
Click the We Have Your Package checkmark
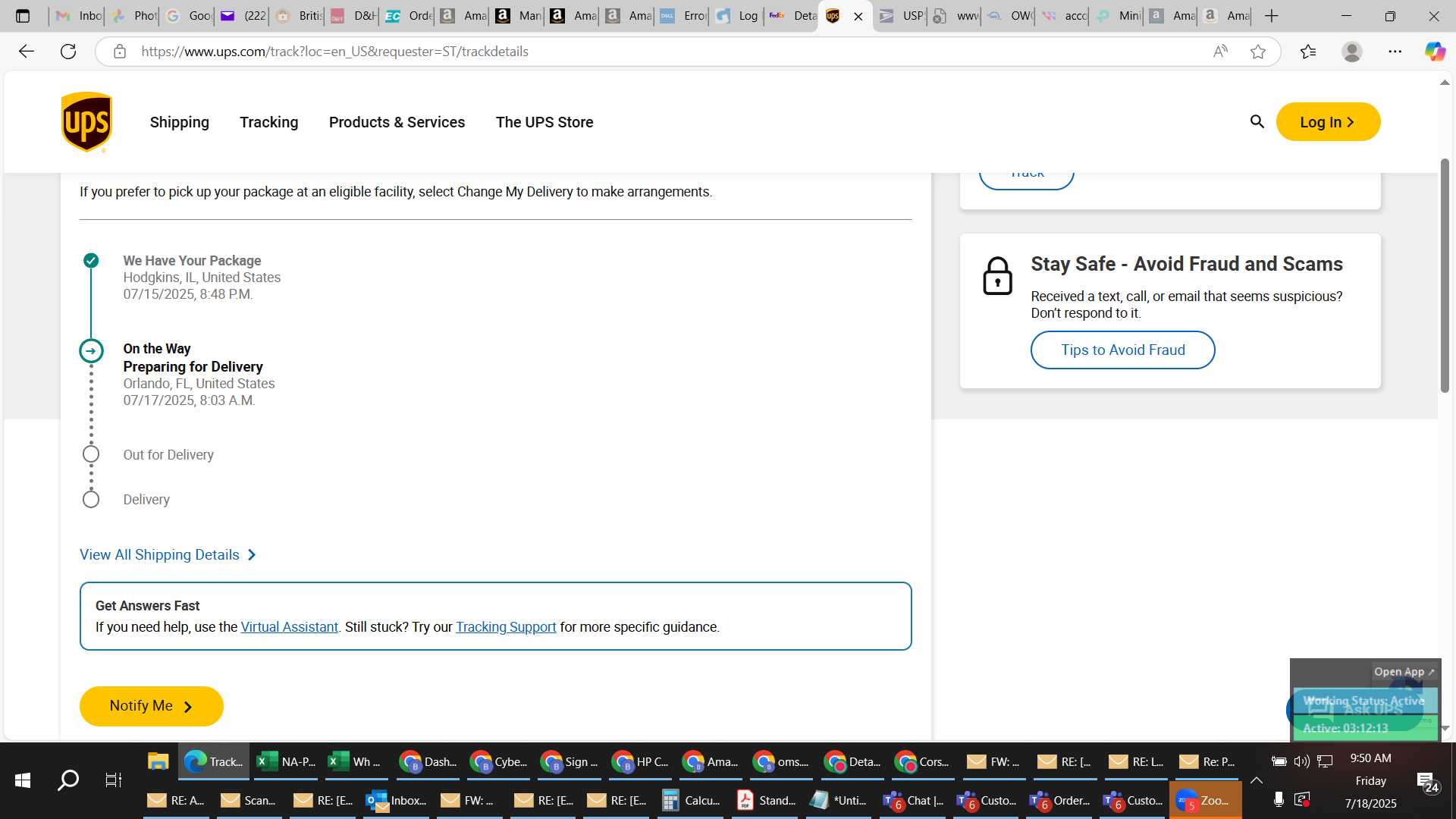click(91, 261)
